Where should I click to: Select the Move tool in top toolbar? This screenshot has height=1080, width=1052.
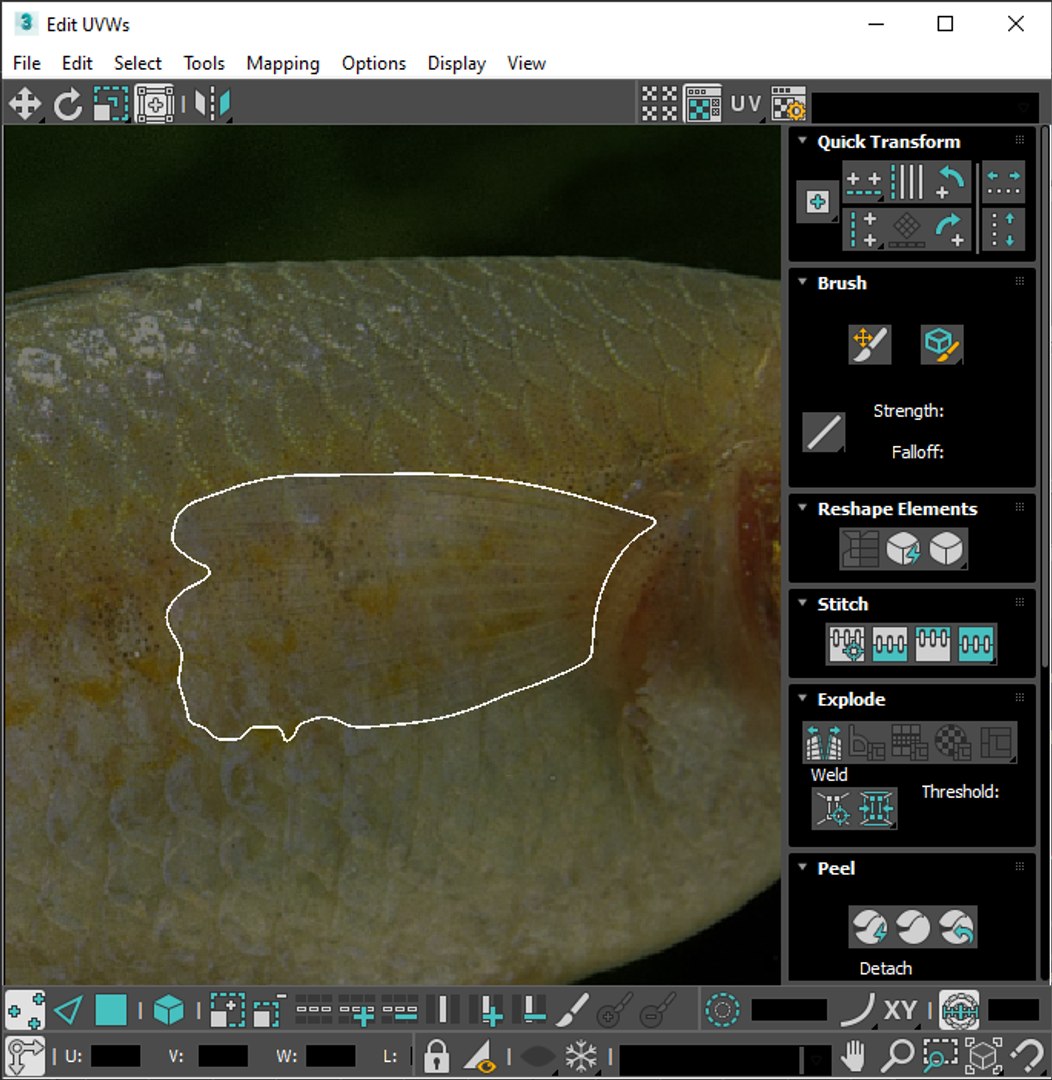(25, 105)
